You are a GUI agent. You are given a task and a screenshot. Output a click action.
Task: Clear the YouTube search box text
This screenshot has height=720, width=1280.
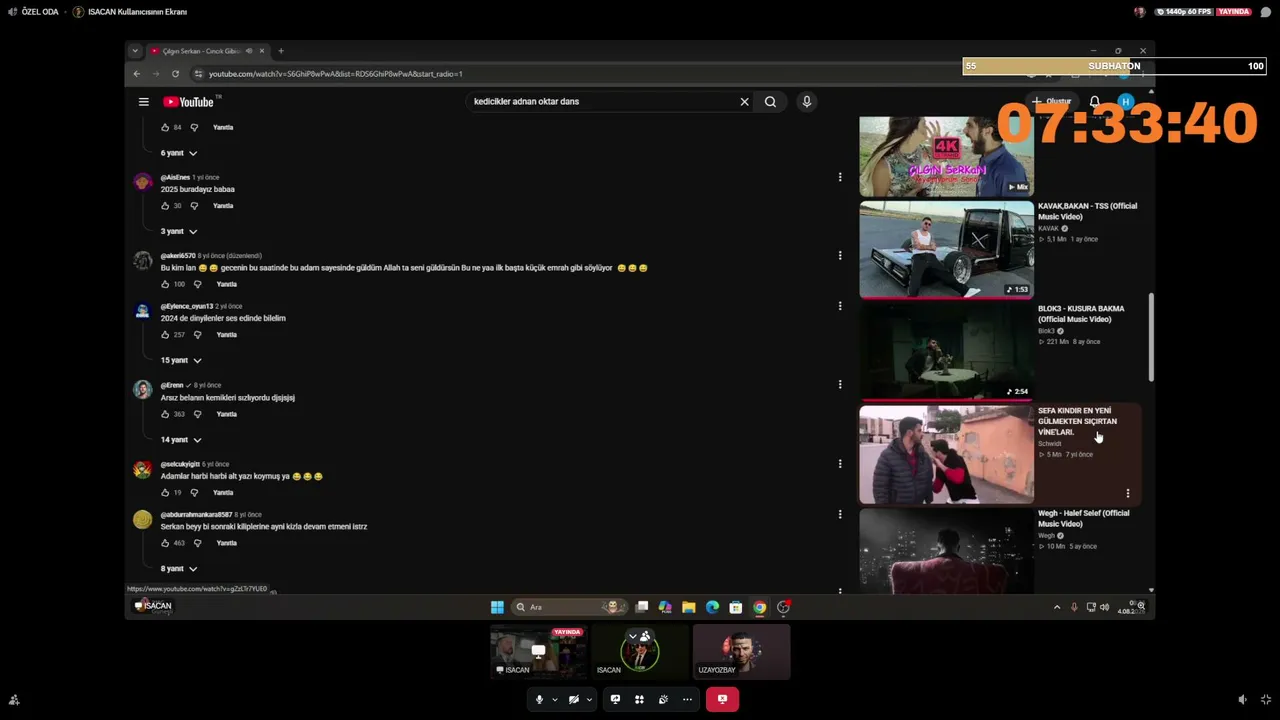click(x=744, y=102)
